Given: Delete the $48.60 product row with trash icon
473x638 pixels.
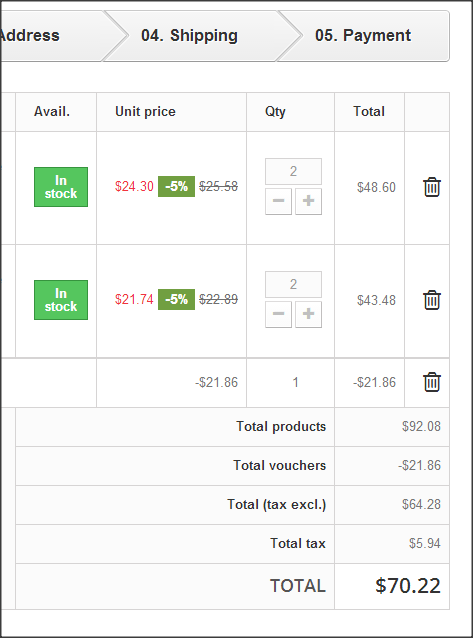Looking at the screenshot, I should click(x=431, y=187).
